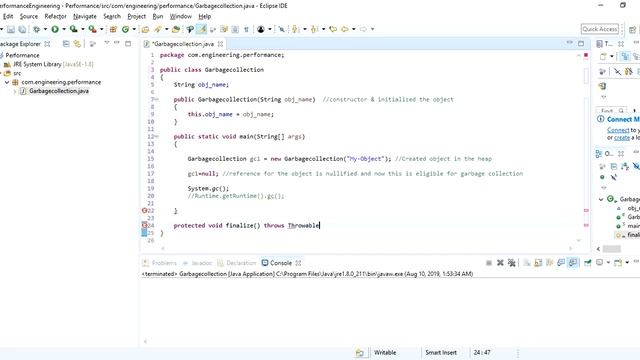Click the External Tools run icon
The height and width of the screenshot is (360, 640).
[x=92, y=29]
